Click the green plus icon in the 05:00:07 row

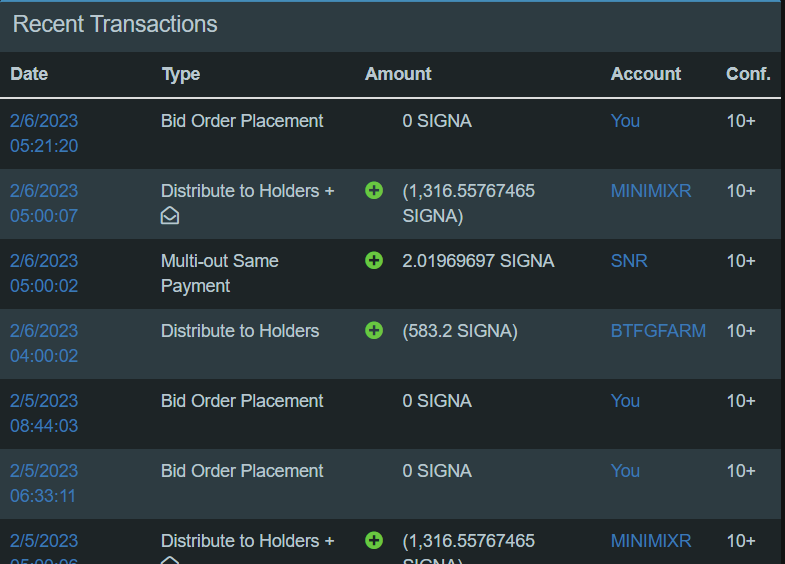pos(374,191)
